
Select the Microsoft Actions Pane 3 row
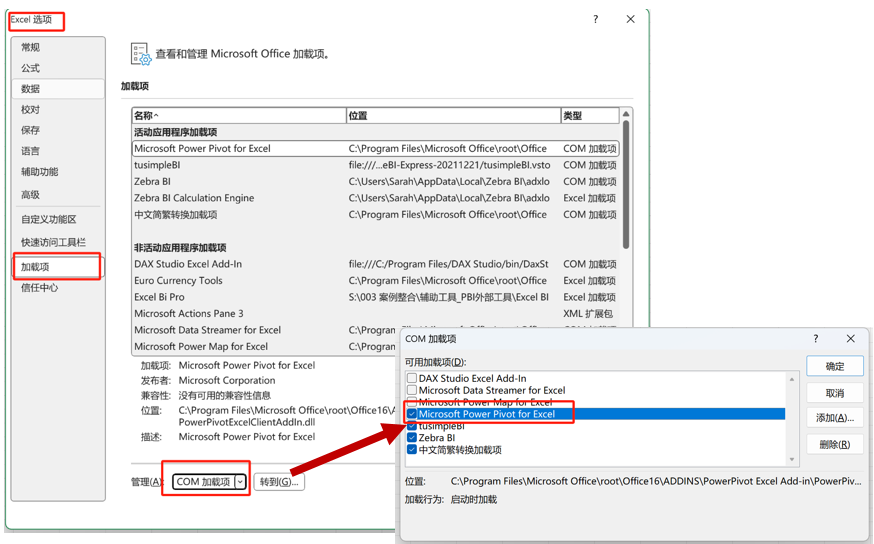375,313
